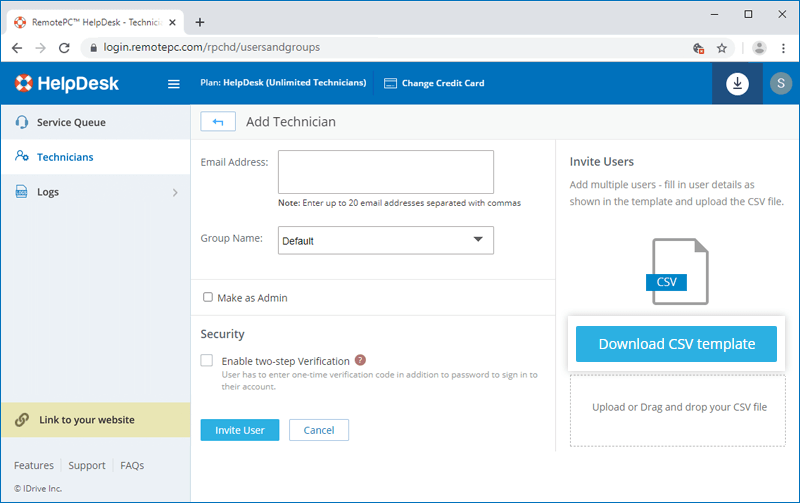The width and height of the screenshot is (800, 503).
Task: Expand the Logs sidebar chevron
Action: pos(175,192)
